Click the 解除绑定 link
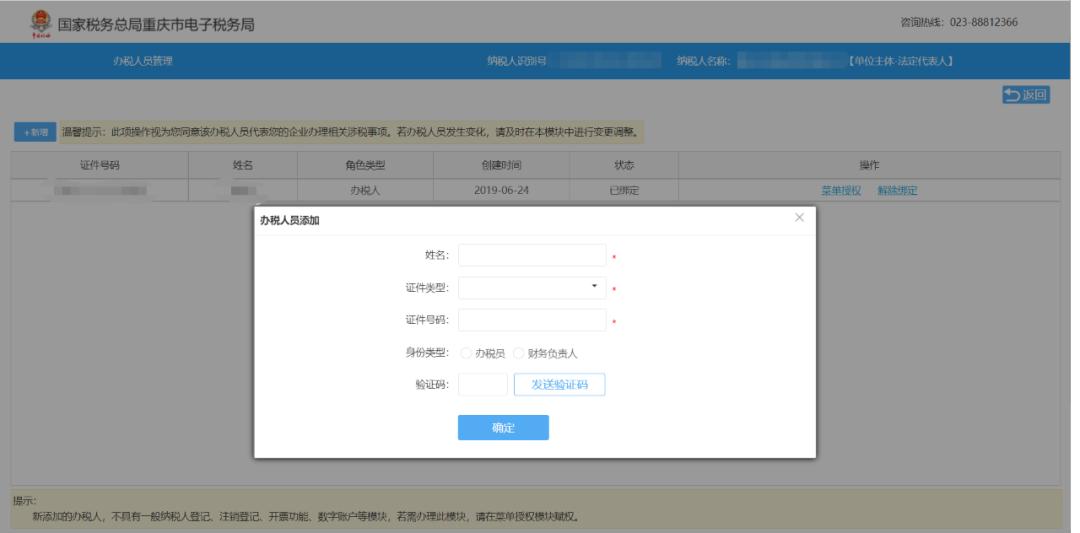This screenshot has height=533, width=1080. [x=897, y=190]
